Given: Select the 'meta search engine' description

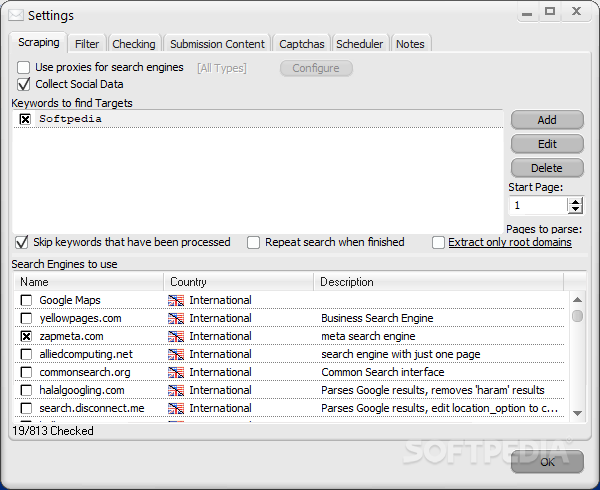Looking at the screenshot, I should (x=368, y=337).
